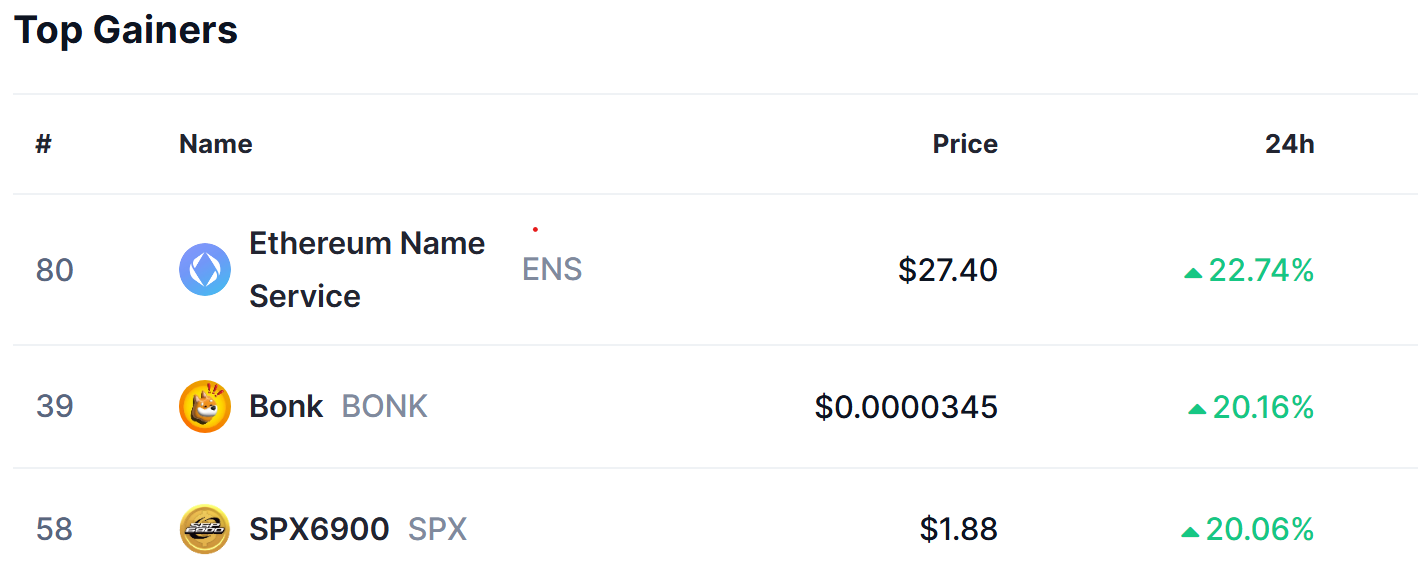Viewport: 1418px width, 582px height.
Task: Click the BONK ticker symbol
Action: [385, 407]
